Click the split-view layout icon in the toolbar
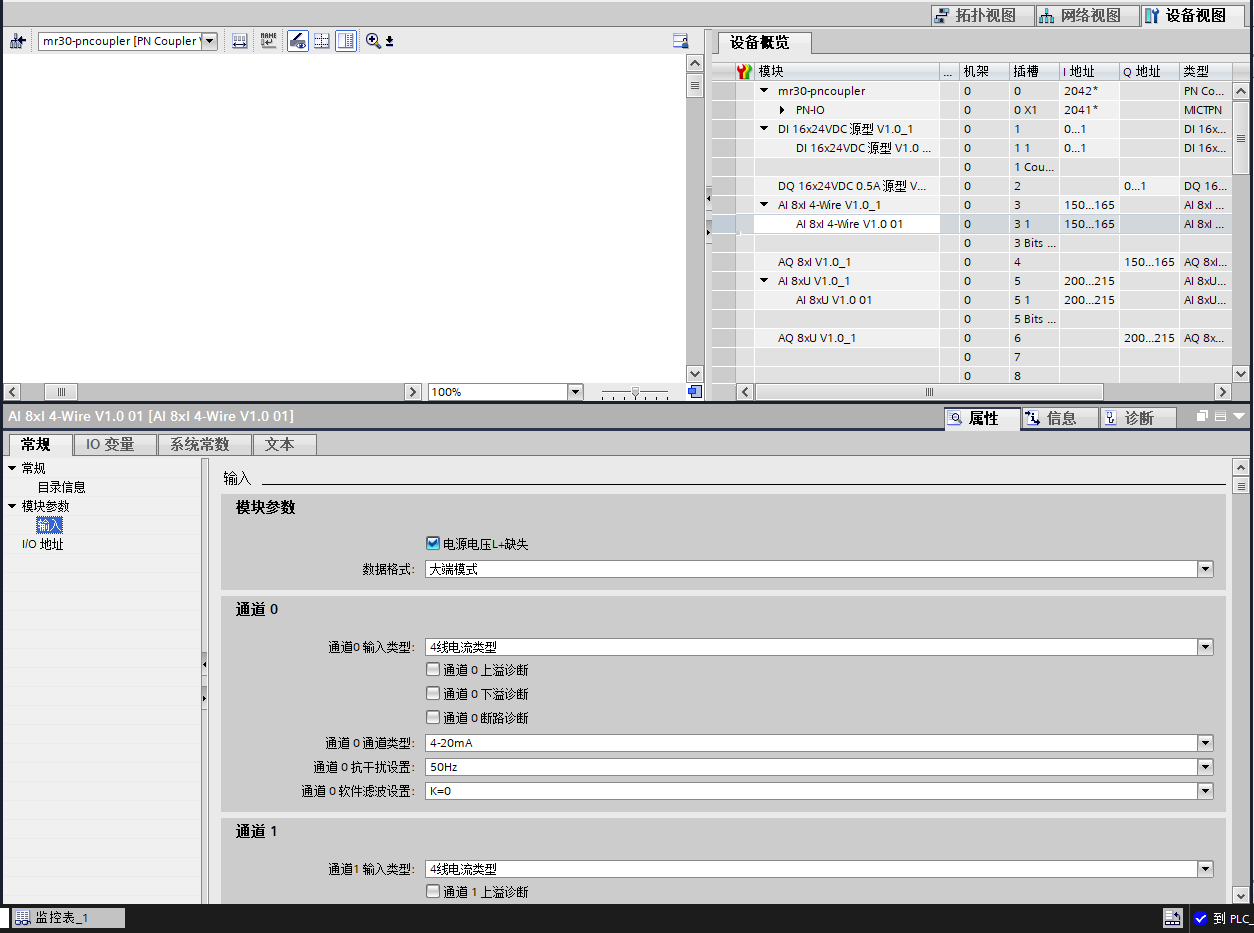1254x933 pixels. (x=345, y=41)
